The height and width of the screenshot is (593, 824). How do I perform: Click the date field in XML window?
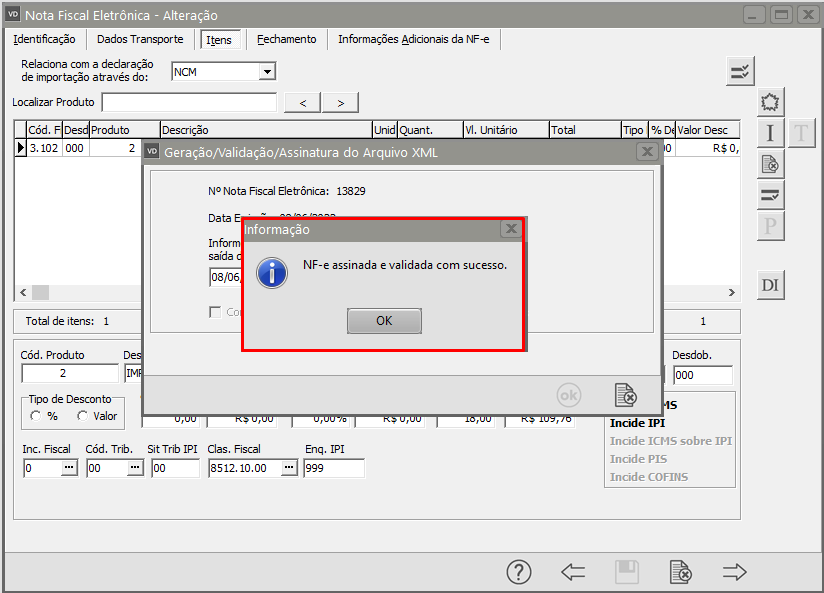pyautogui.click(x=225, y=277)
